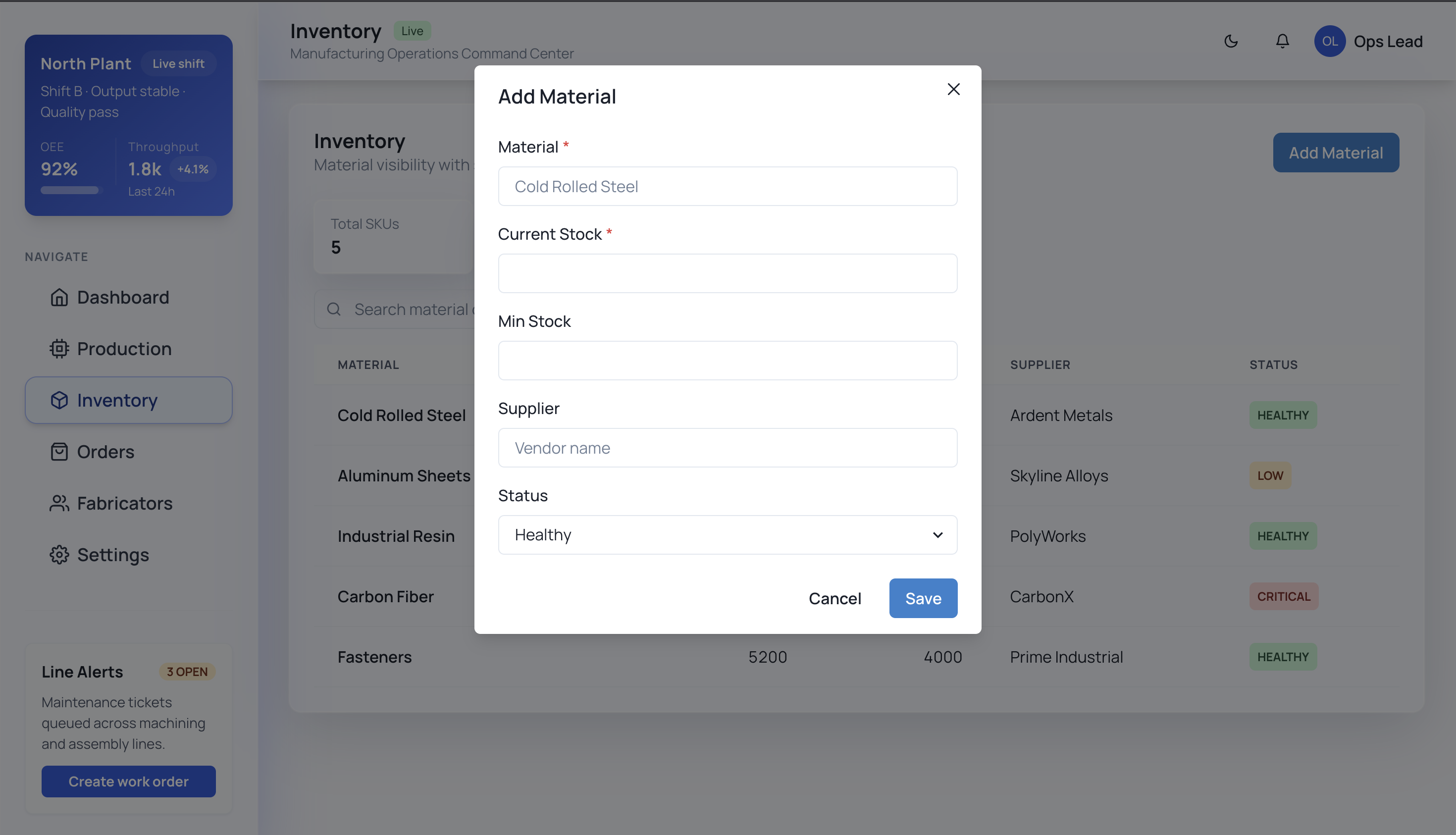The height and width of the screenshot is (835, 1456).
Task: Cancel the Add Material form
Action: pos(835,598)
